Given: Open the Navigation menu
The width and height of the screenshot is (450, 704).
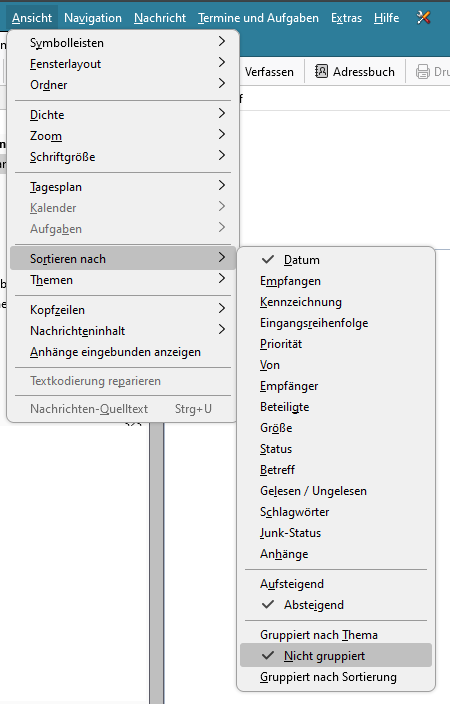Looking at the screenshot, I should click(93, 18).
